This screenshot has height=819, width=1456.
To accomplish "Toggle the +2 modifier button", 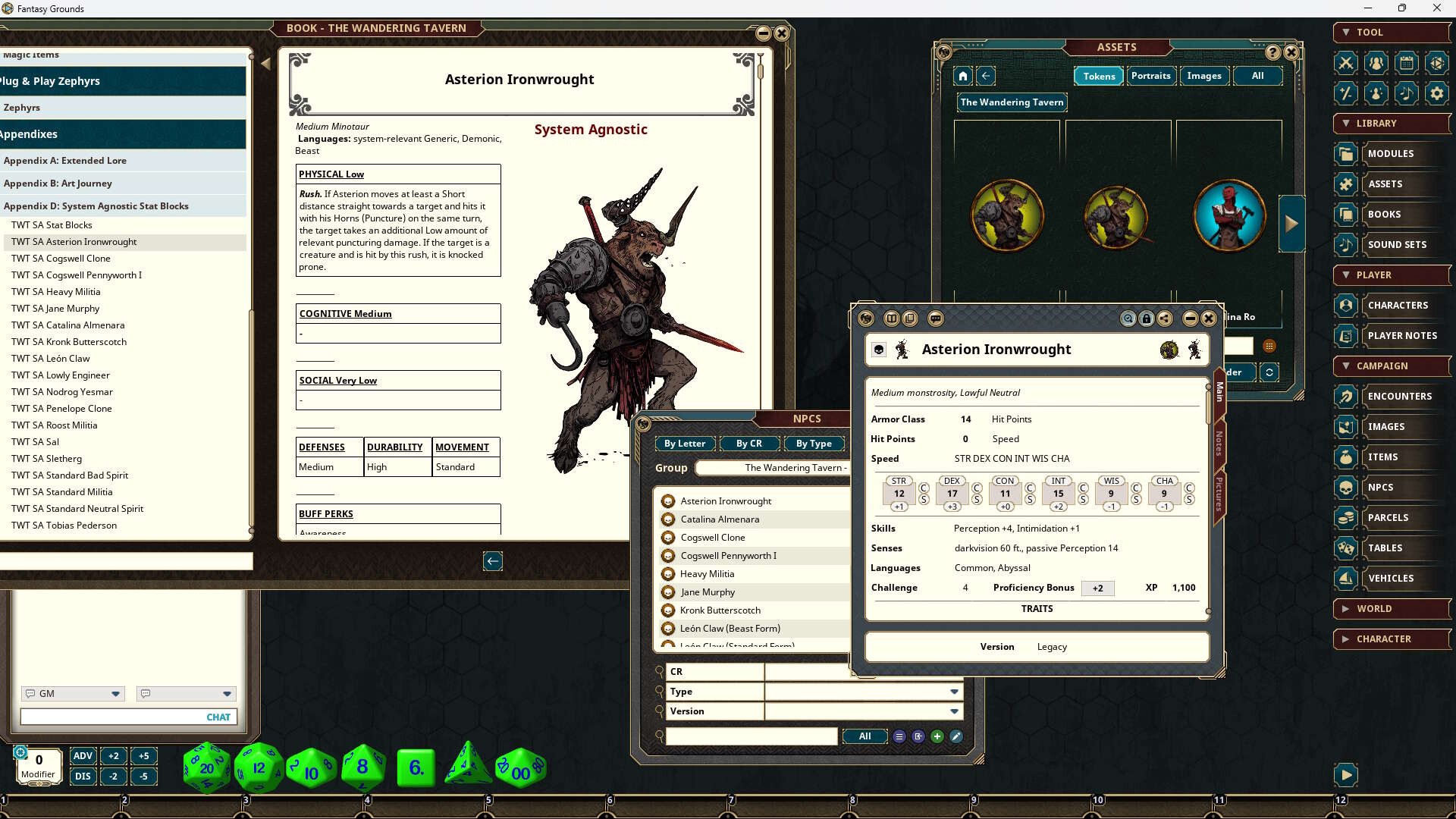I will tap(113, 756).
